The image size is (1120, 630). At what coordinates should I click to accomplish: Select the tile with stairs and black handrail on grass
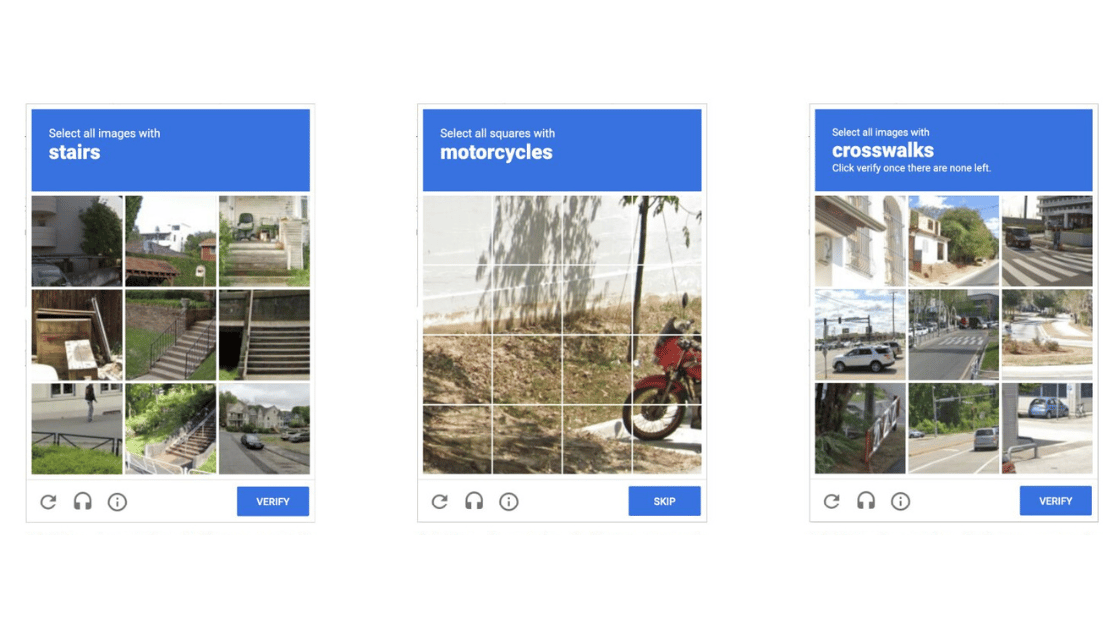pos(171,334)
